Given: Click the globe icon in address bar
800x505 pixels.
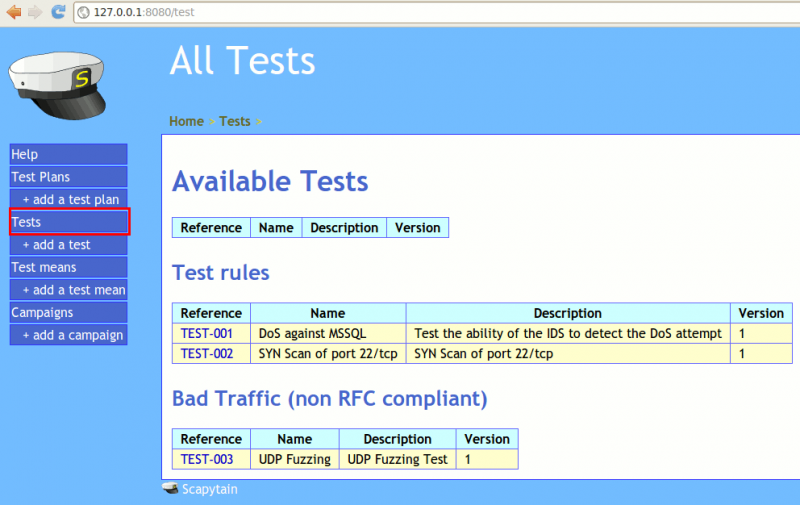Looking at the screenshot, I should coord(83,12).
